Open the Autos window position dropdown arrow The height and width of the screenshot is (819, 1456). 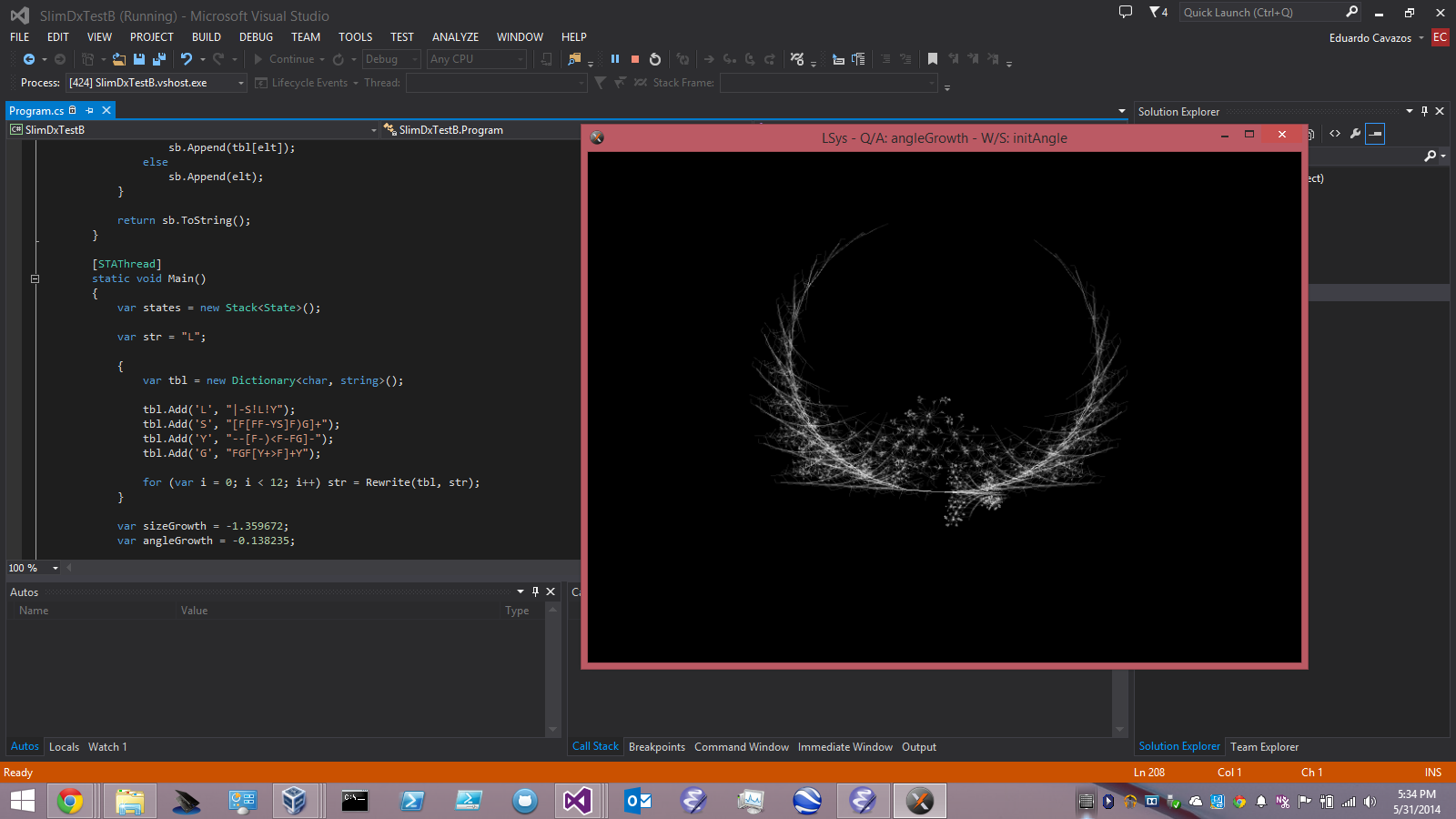521,591
